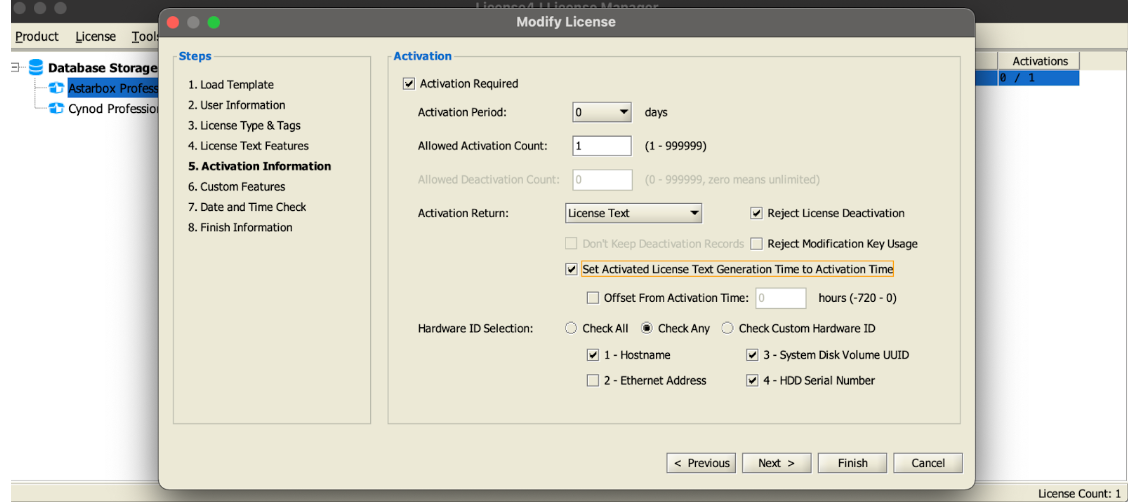The width and height of the screenshot is (1128, 502).
Task: Enable Reject Modification Key Usage
Action: pos(757,244)
